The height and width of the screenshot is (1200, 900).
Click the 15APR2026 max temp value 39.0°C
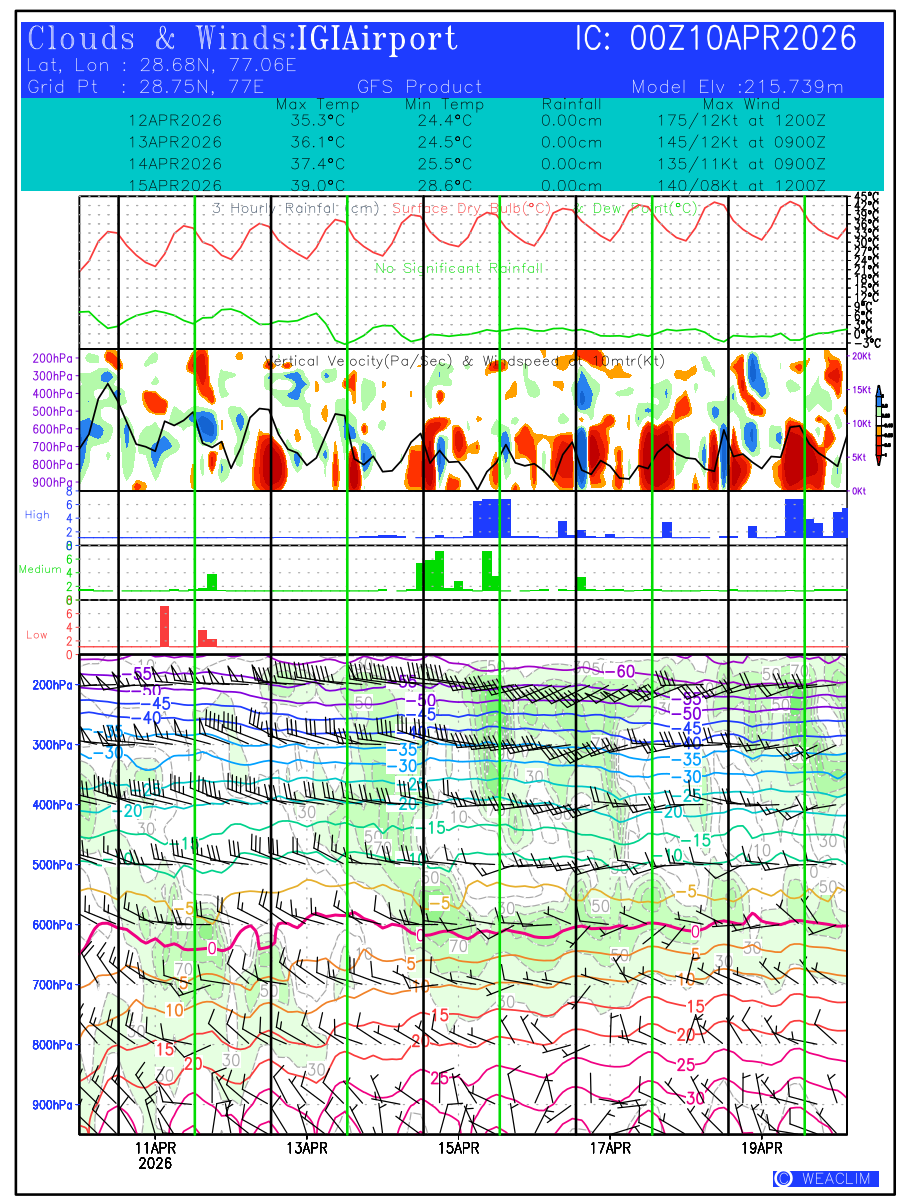[311, 185]
